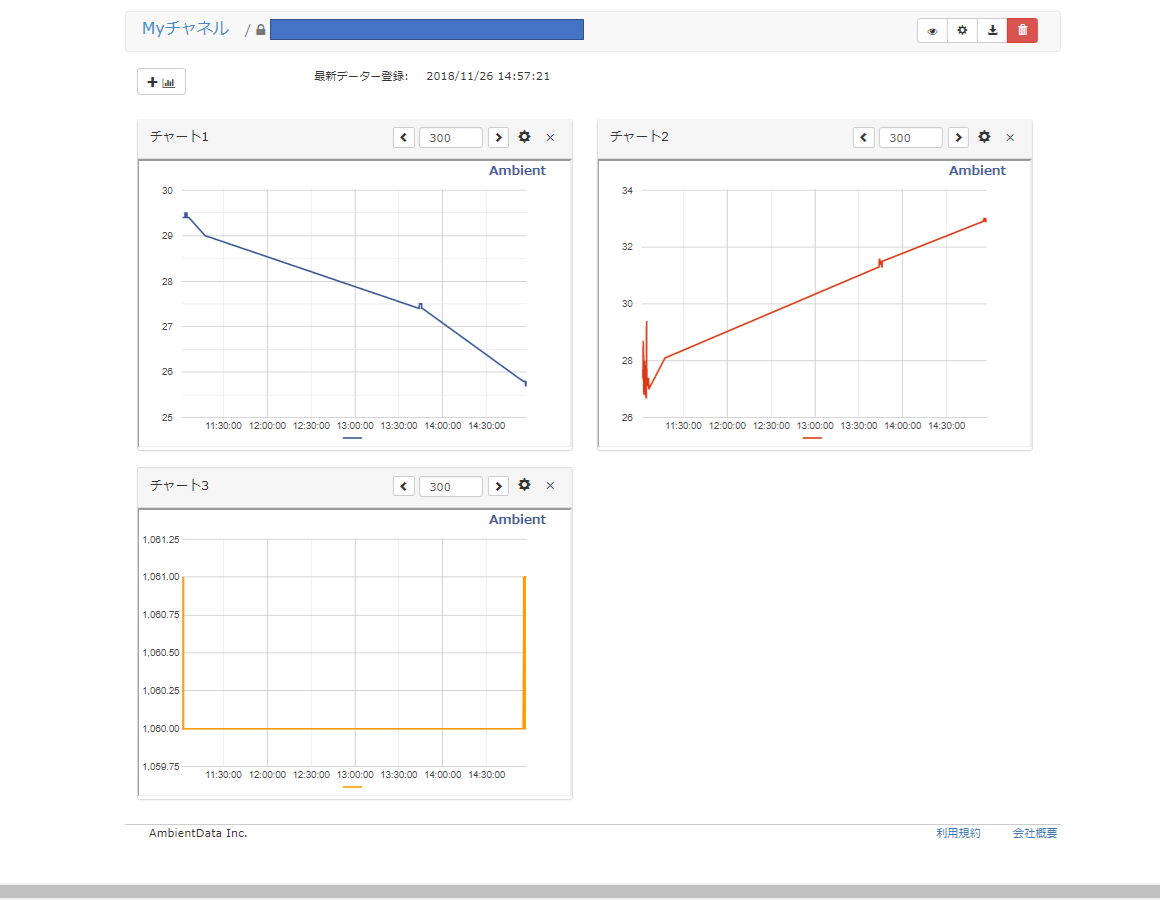This screenshot has width=1160, height=900.
Task: Click the 1,061.00 axis label in チャート3
Action: point(161,577)
